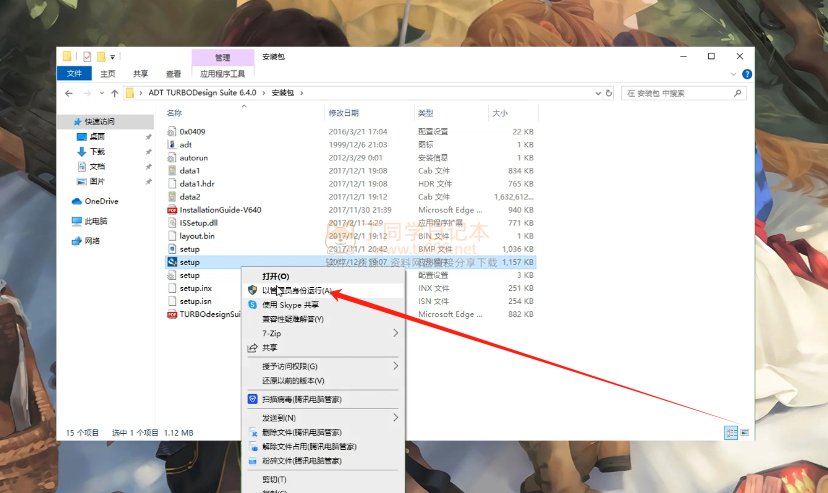Open 图片 in the navigation pane
The image size is (828, 493).
[97, 181]
